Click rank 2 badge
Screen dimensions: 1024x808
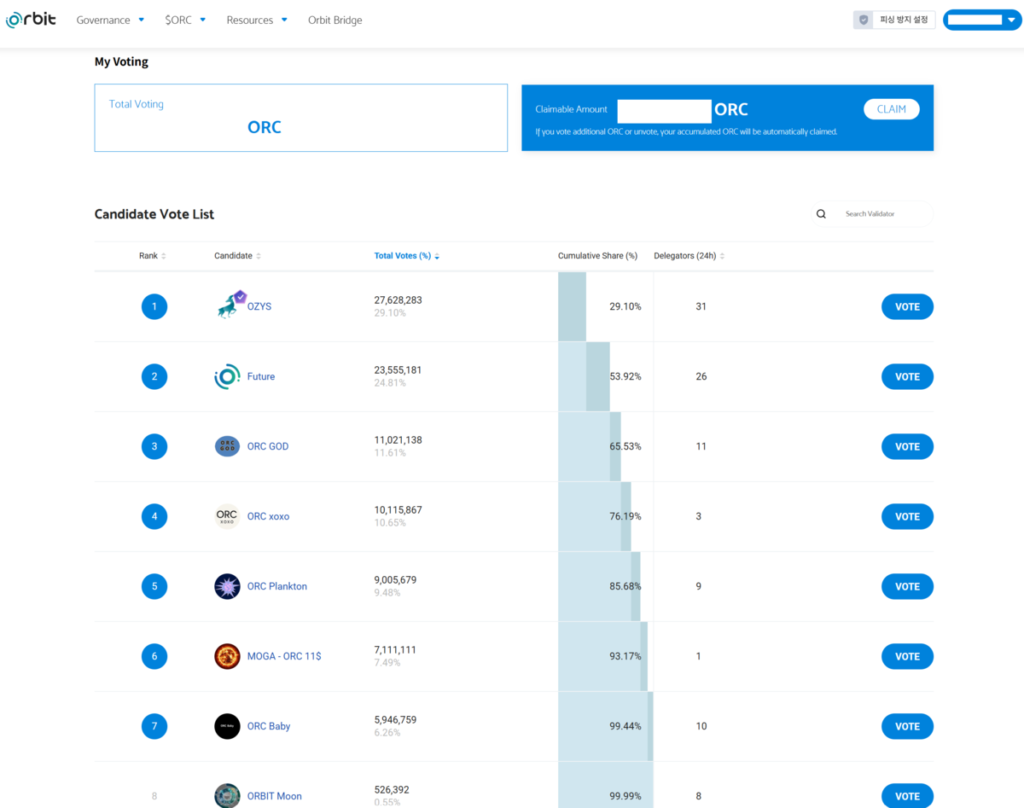(x=154, y=376)
